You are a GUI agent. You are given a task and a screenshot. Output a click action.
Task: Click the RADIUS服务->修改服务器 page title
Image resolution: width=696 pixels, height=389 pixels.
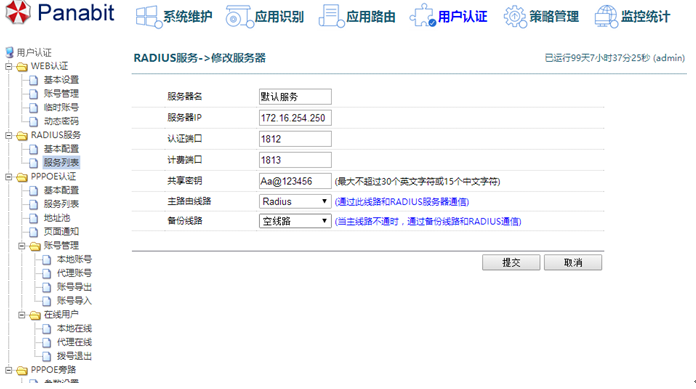[200, 58]
